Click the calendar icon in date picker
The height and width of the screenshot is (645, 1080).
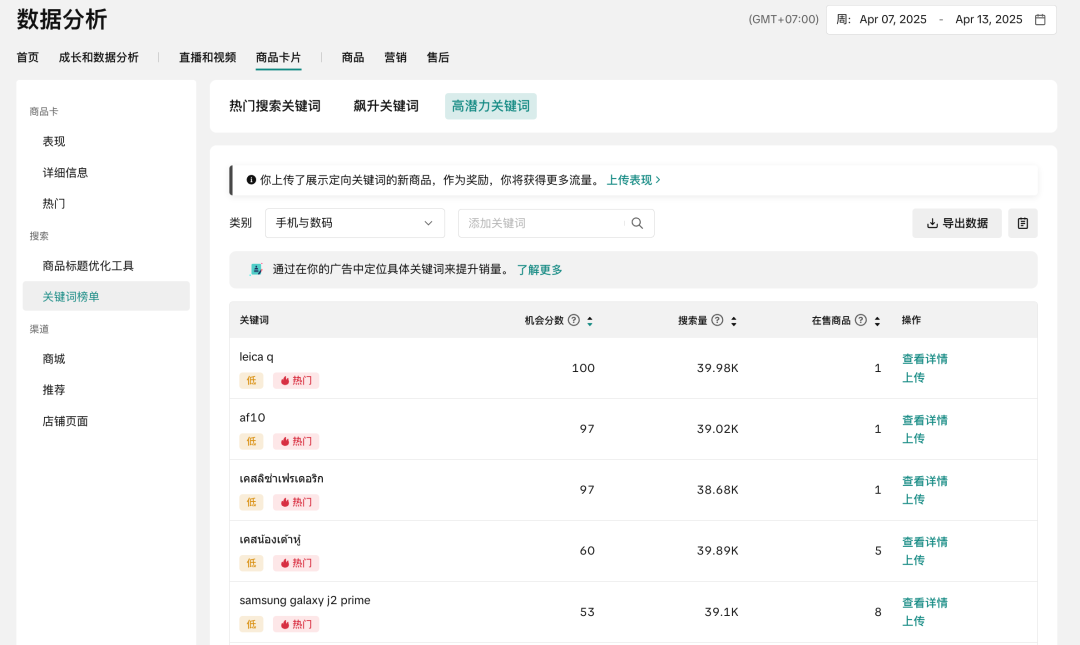pos(1040,19)
